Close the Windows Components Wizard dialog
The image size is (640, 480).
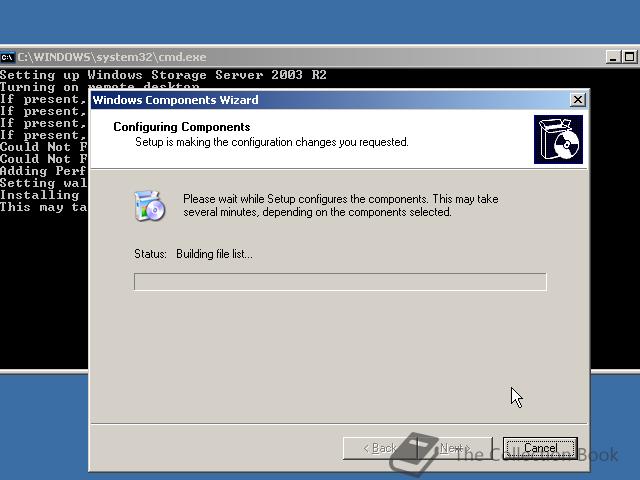578,100
